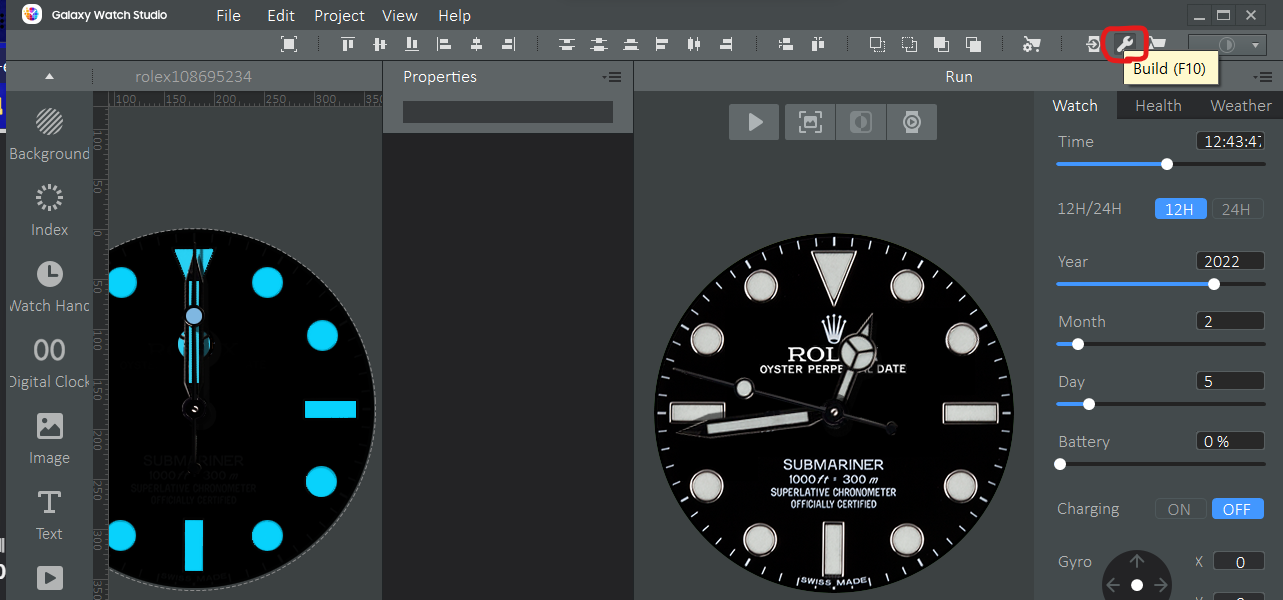Distribute objects by horizontal centers
This screenshot has height=600, width=1283.
(x=694, y=44)
